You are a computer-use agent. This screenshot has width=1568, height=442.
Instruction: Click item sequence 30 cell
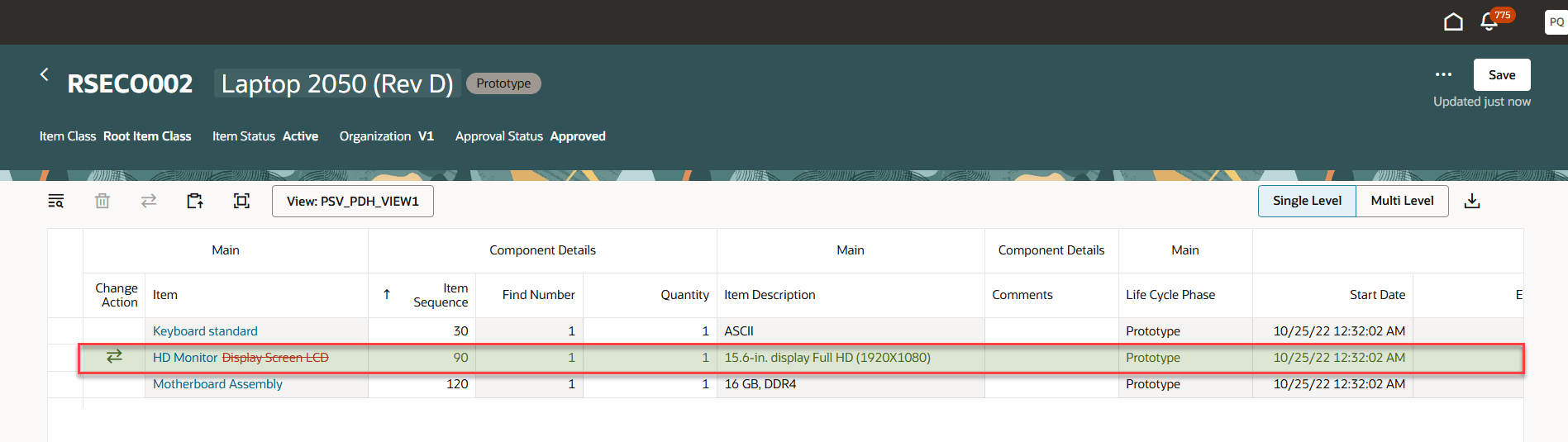click(x=422, y=330)
